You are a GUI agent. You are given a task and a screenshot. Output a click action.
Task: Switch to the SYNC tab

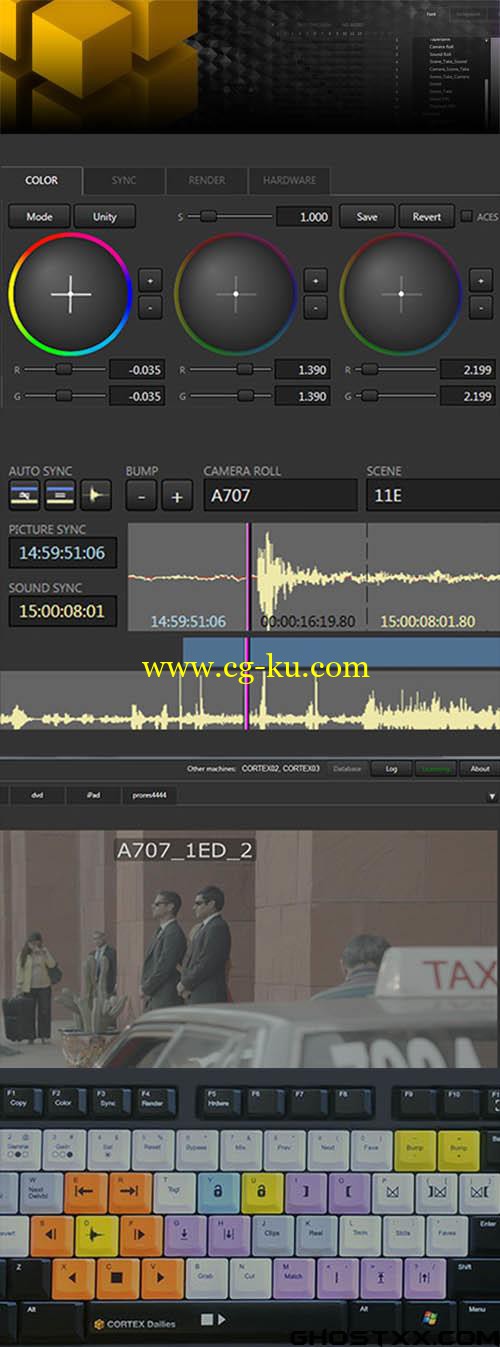[x=124, y=181]
